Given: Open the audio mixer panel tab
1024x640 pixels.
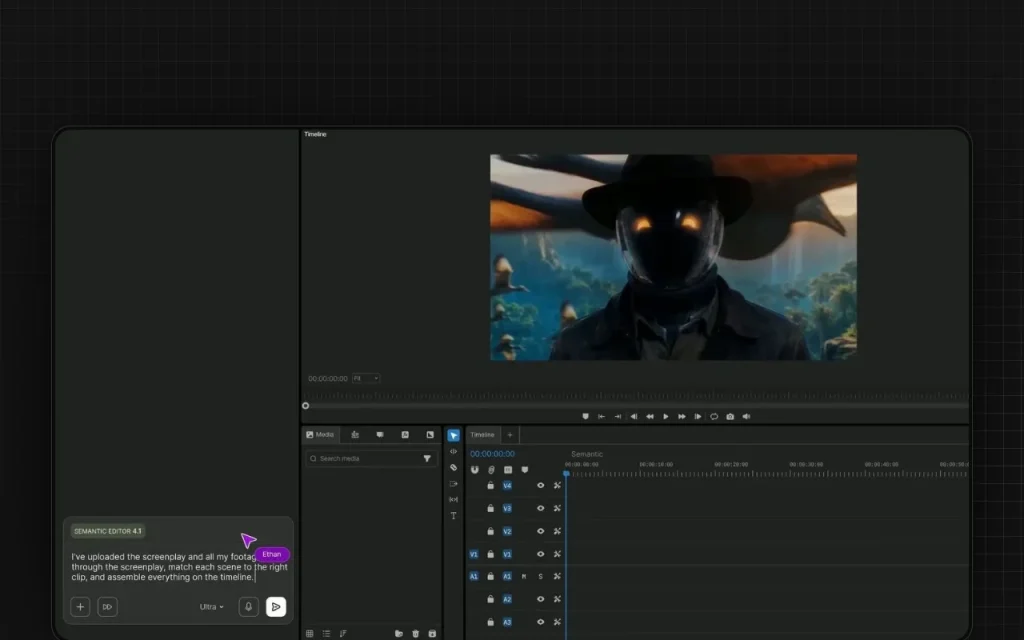Looking at the screenshot, I should point(355,435).
